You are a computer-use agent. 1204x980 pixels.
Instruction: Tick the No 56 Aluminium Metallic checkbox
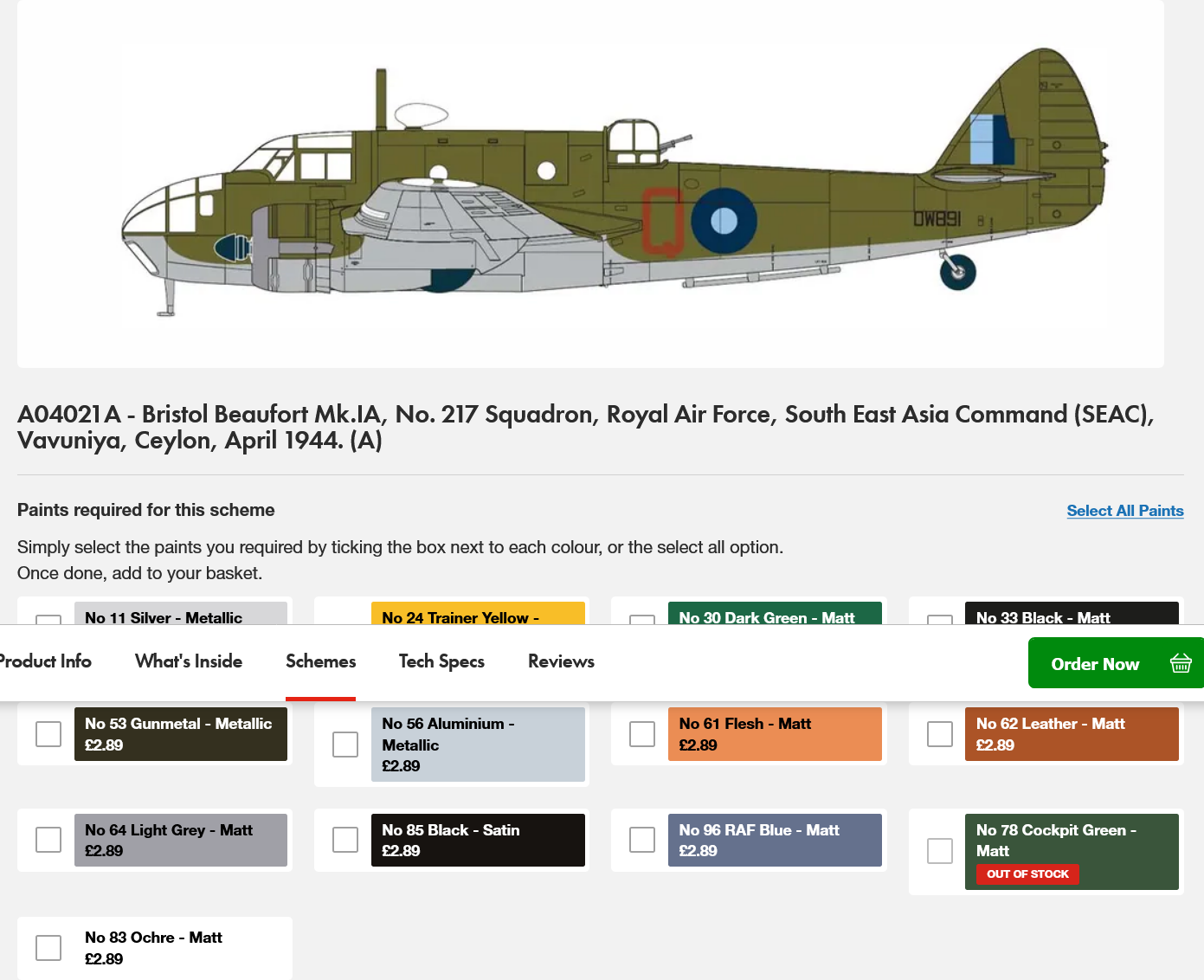pyautogui.click(x=345, y=745)
